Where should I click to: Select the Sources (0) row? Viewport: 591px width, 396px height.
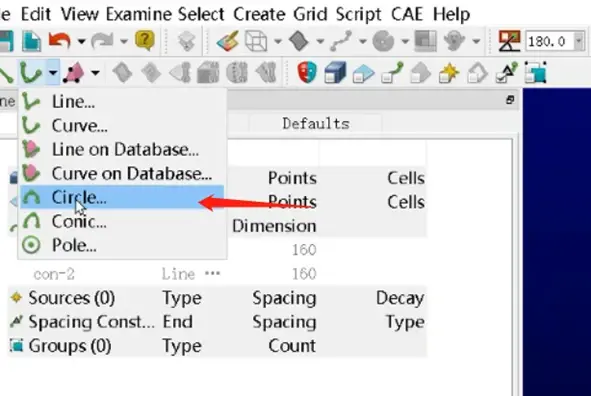pyautogui.click(x=217, y=298)
